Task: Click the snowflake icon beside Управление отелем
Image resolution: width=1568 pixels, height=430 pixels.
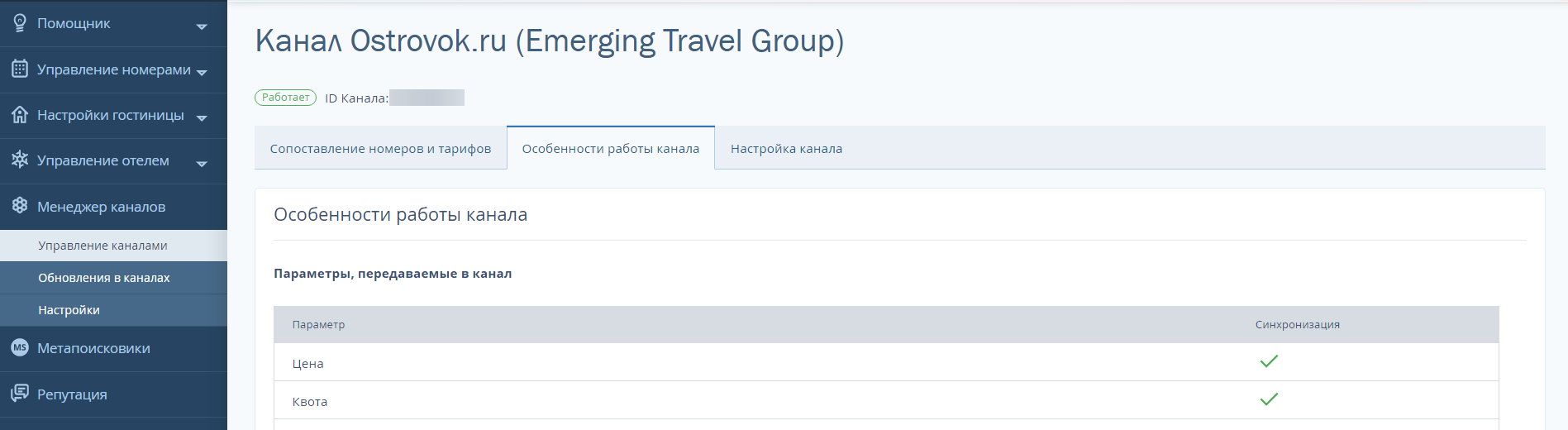Action: pos(20,160)
